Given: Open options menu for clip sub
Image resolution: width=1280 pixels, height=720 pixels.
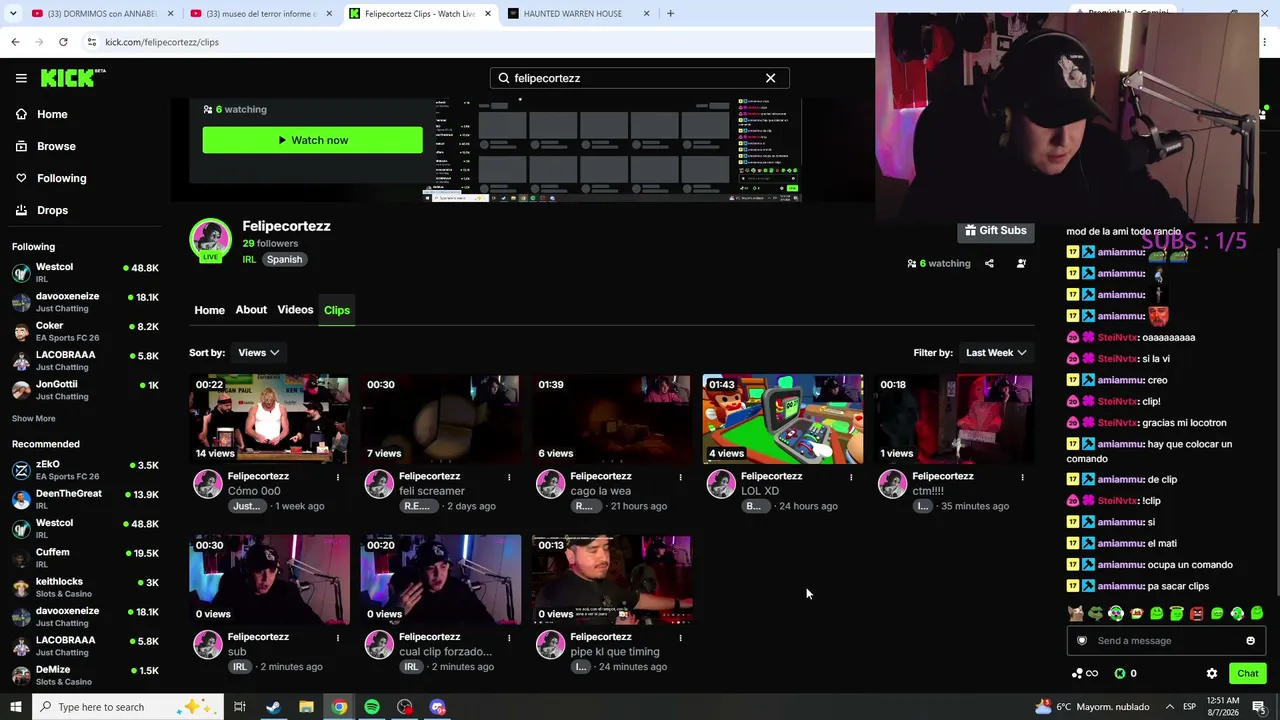Looking at the screenshot, I should click(x=338, y=637).
